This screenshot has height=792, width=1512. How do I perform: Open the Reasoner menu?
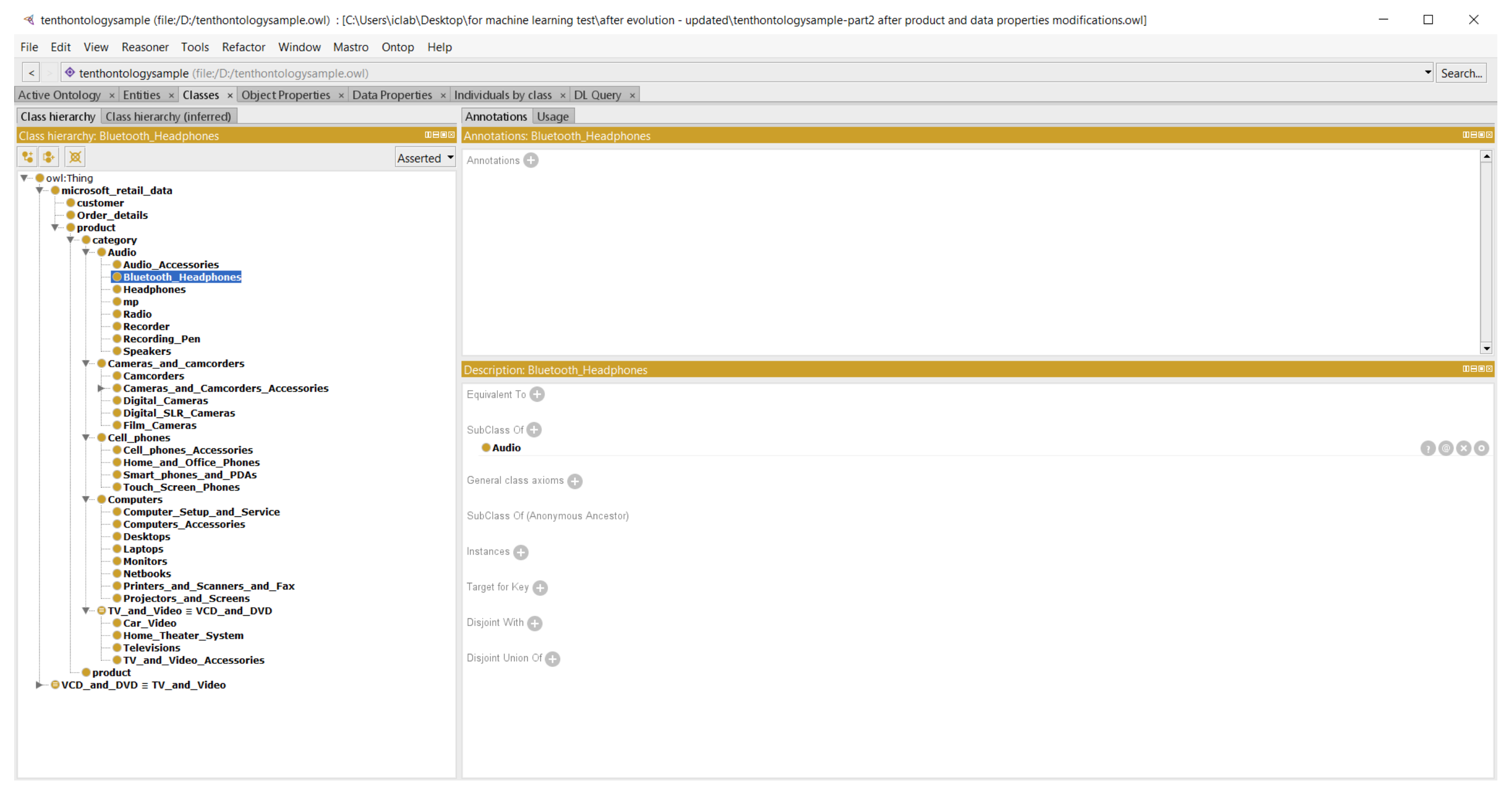click(x=144, y=47)
